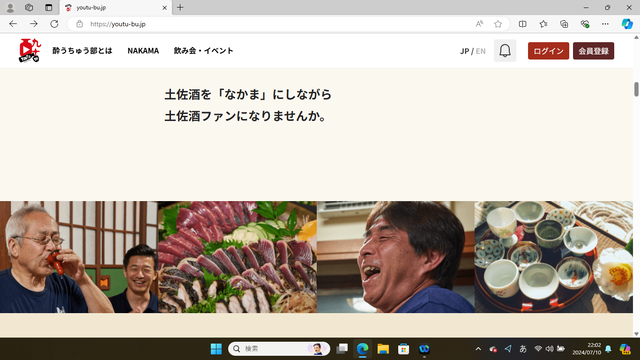Image resolution: width=640 pixels, height=360 pixels.
Task: View site info via the lock icon
Action: (80, 24)
